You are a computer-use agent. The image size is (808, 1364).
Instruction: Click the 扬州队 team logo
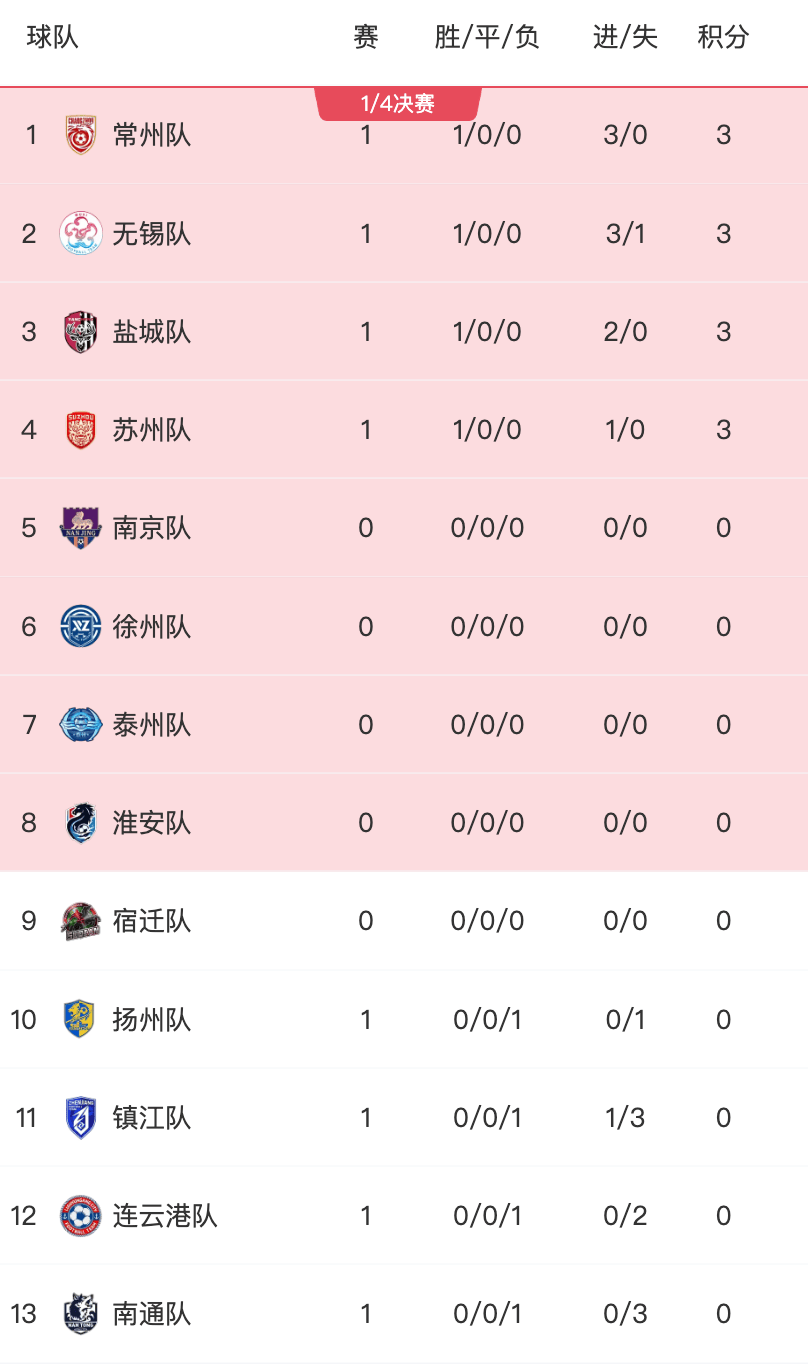(80, 1019)
